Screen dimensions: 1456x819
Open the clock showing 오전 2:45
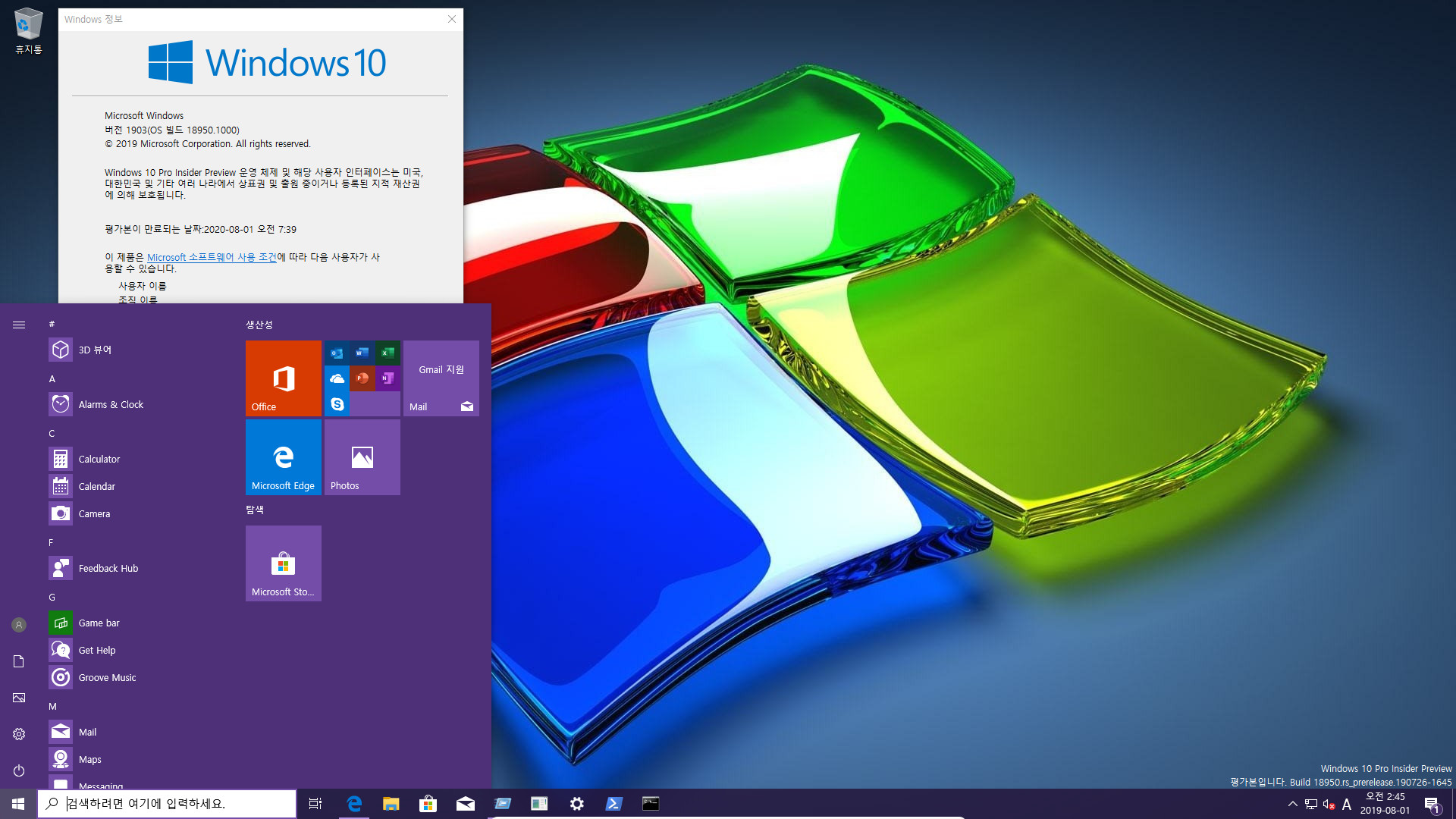[1385, 804]
